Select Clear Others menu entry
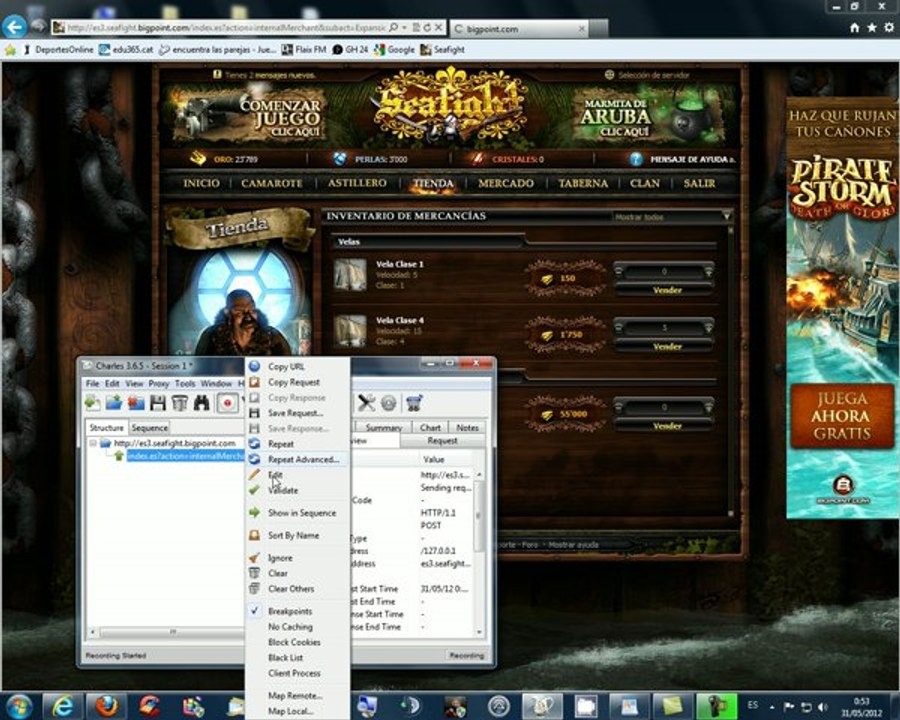 point(291,589)
